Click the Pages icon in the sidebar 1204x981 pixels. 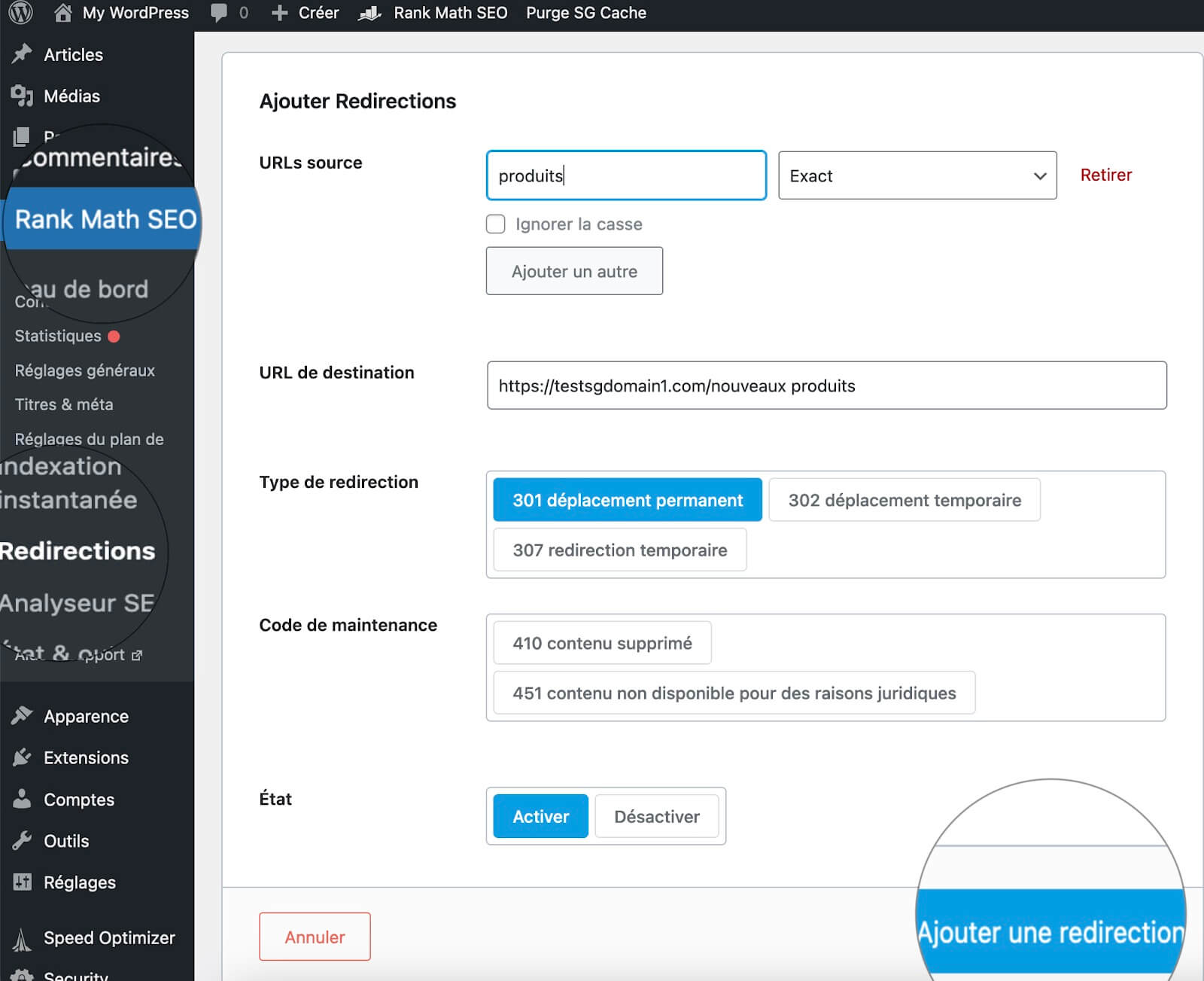point(22,136)
